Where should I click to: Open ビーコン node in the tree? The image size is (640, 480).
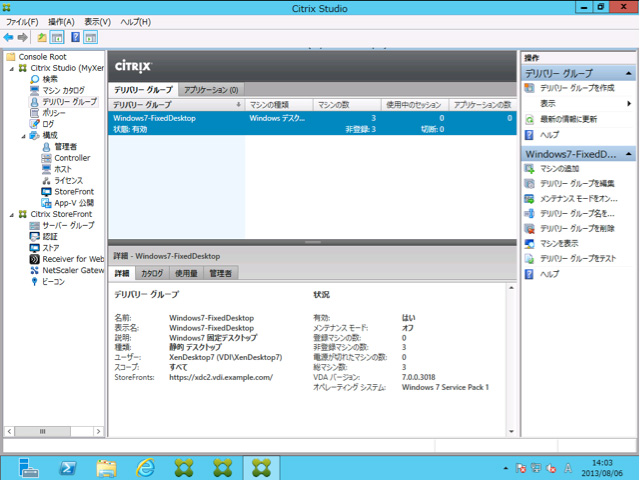pos(53,282)
